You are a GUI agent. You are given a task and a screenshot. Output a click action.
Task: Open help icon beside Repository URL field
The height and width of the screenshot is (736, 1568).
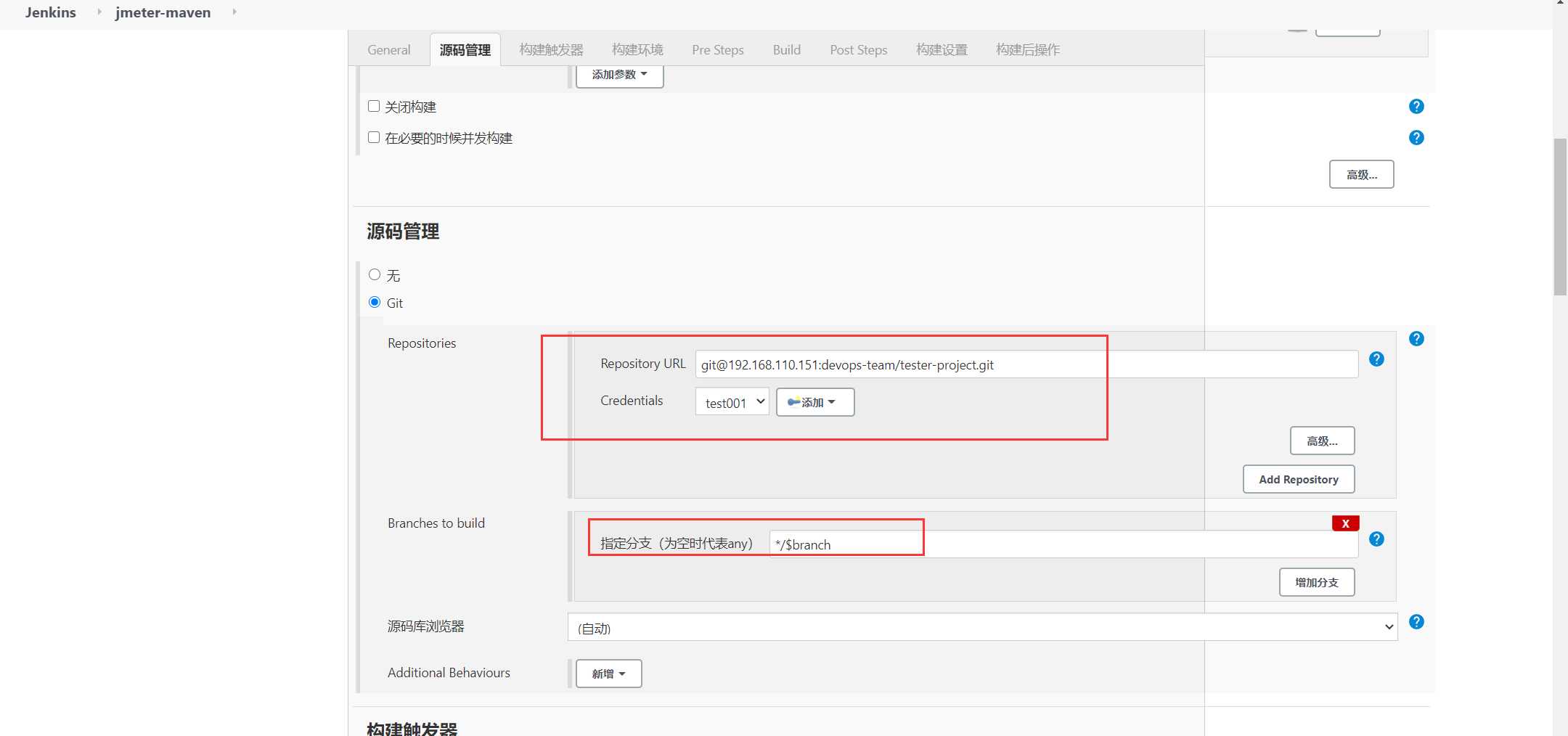coord(1376,359)
